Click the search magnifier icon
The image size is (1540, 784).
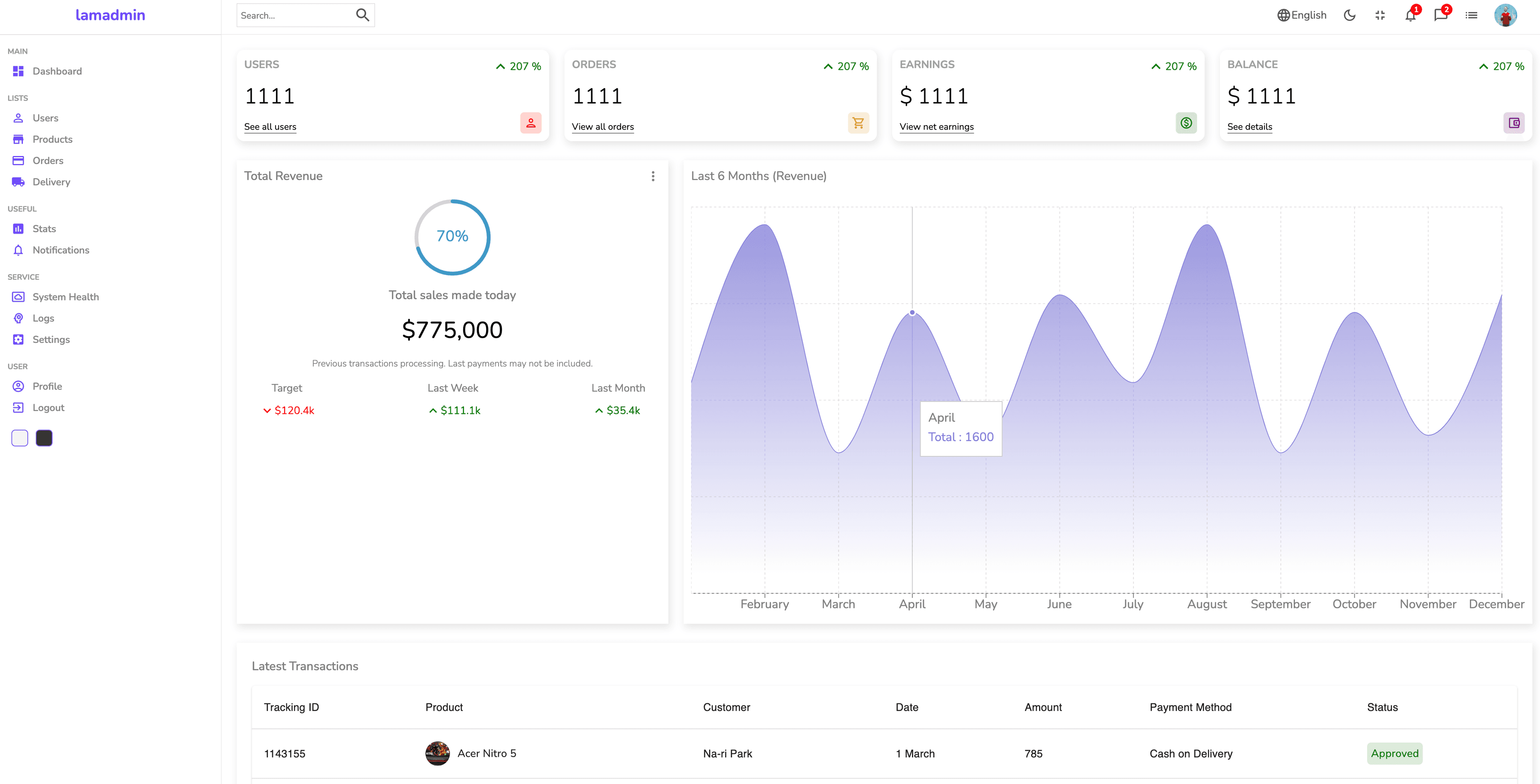[362, 15]
